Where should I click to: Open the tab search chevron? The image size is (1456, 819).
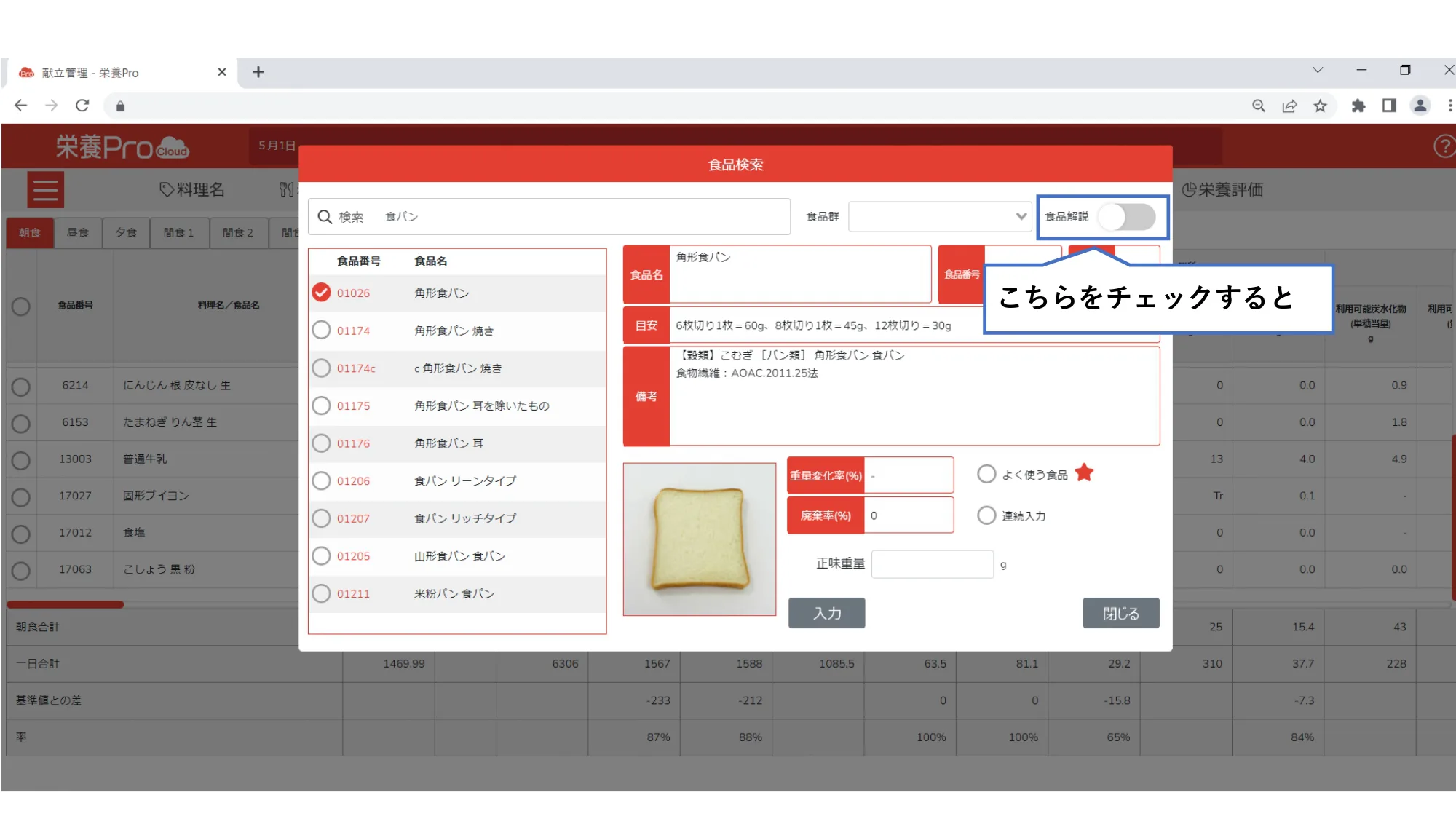(1318, 71)
